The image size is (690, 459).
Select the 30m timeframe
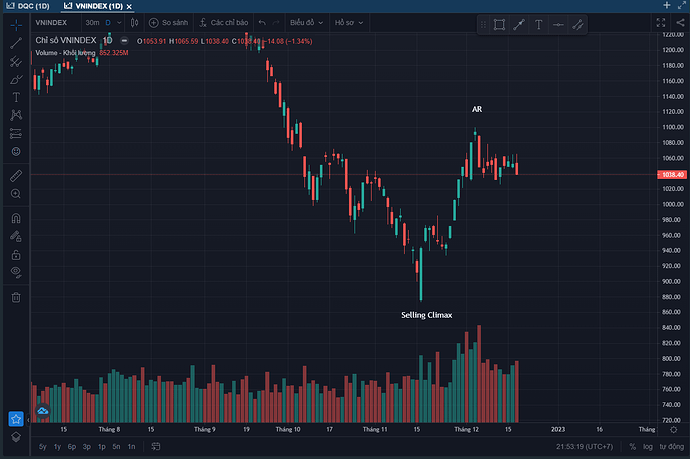tap(92, 22)
